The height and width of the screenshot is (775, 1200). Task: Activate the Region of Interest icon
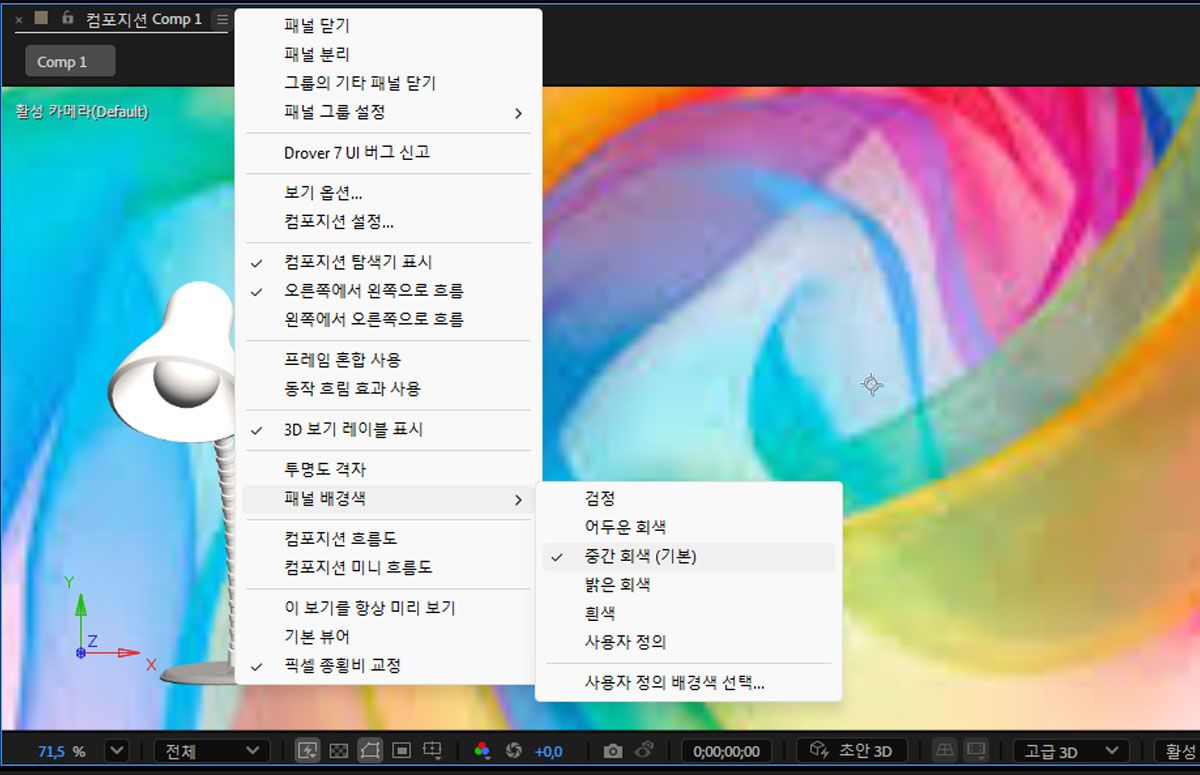(x=432, y=751)
